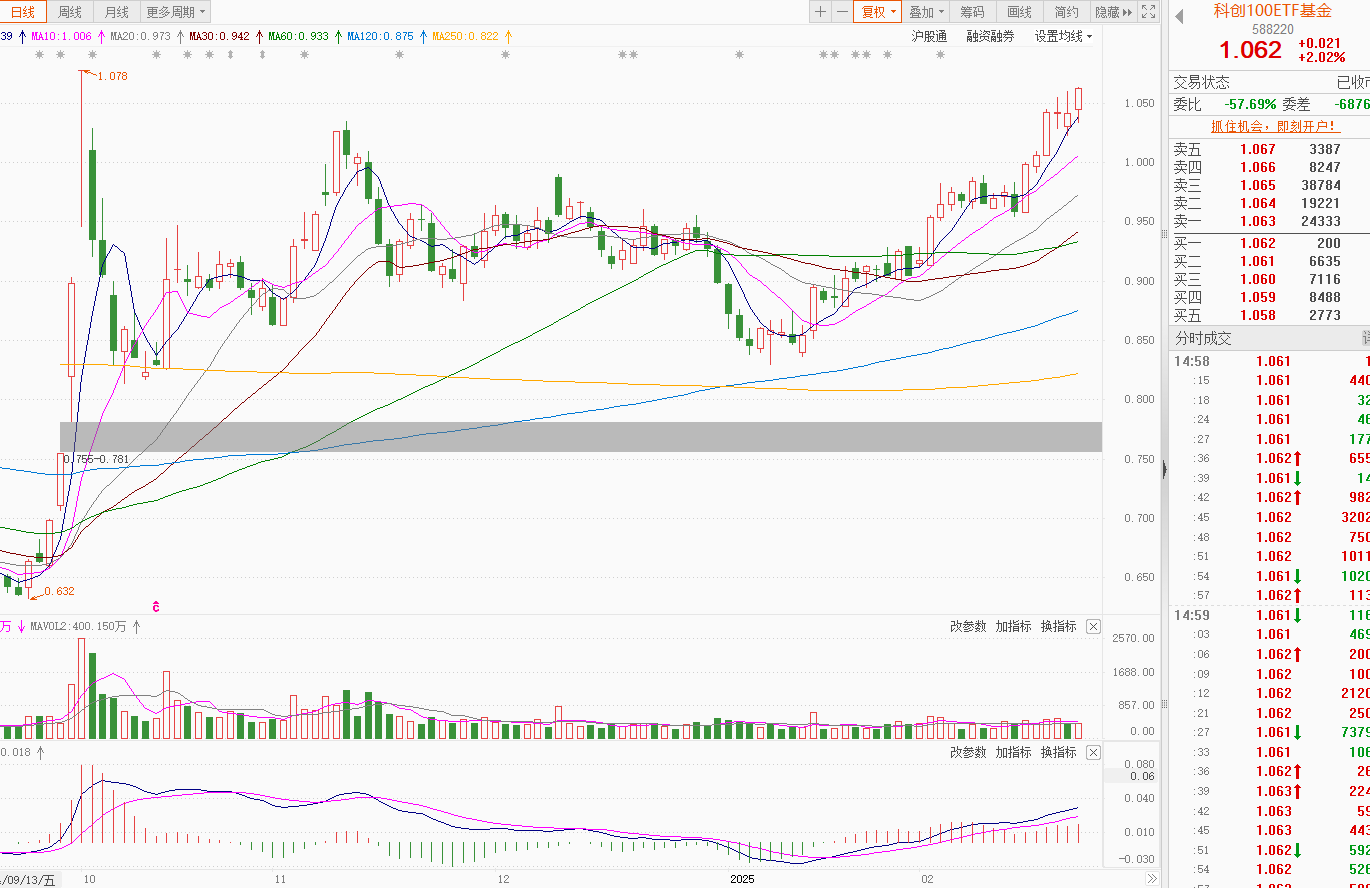Click the 抓住机会，即刻开户 link
This screenshot has height=888, width=1370.
[x=1275, y=126]
